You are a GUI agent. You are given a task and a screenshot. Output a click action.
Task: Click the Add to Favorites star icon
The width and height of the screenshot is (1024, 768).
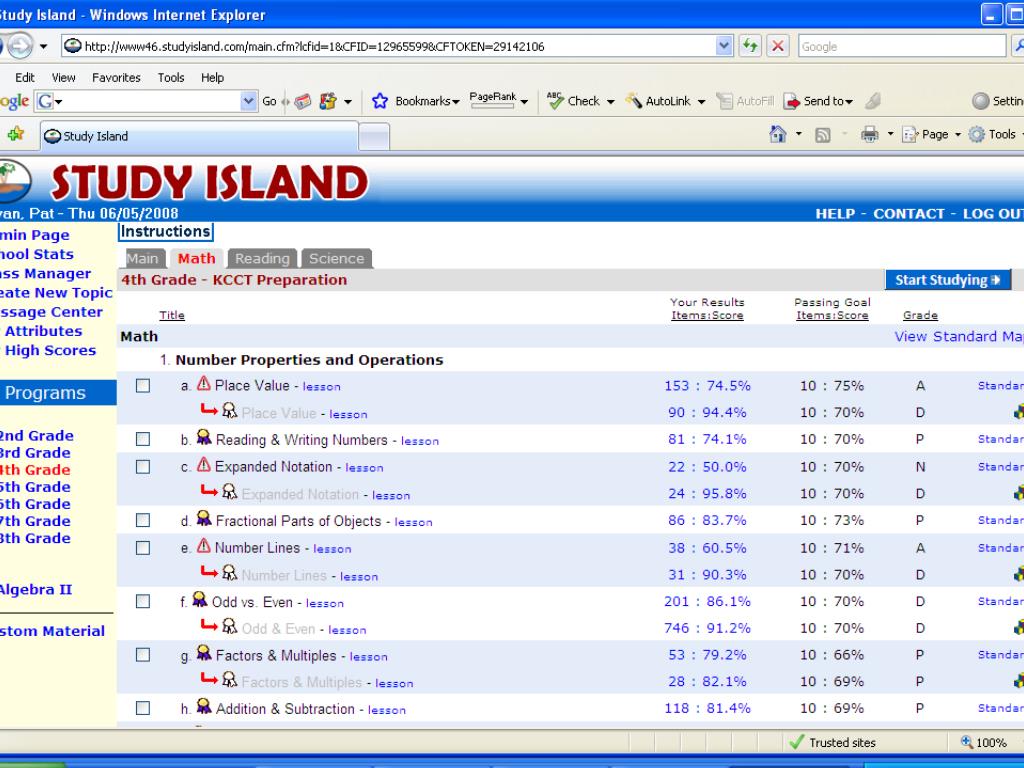[16, 135]
